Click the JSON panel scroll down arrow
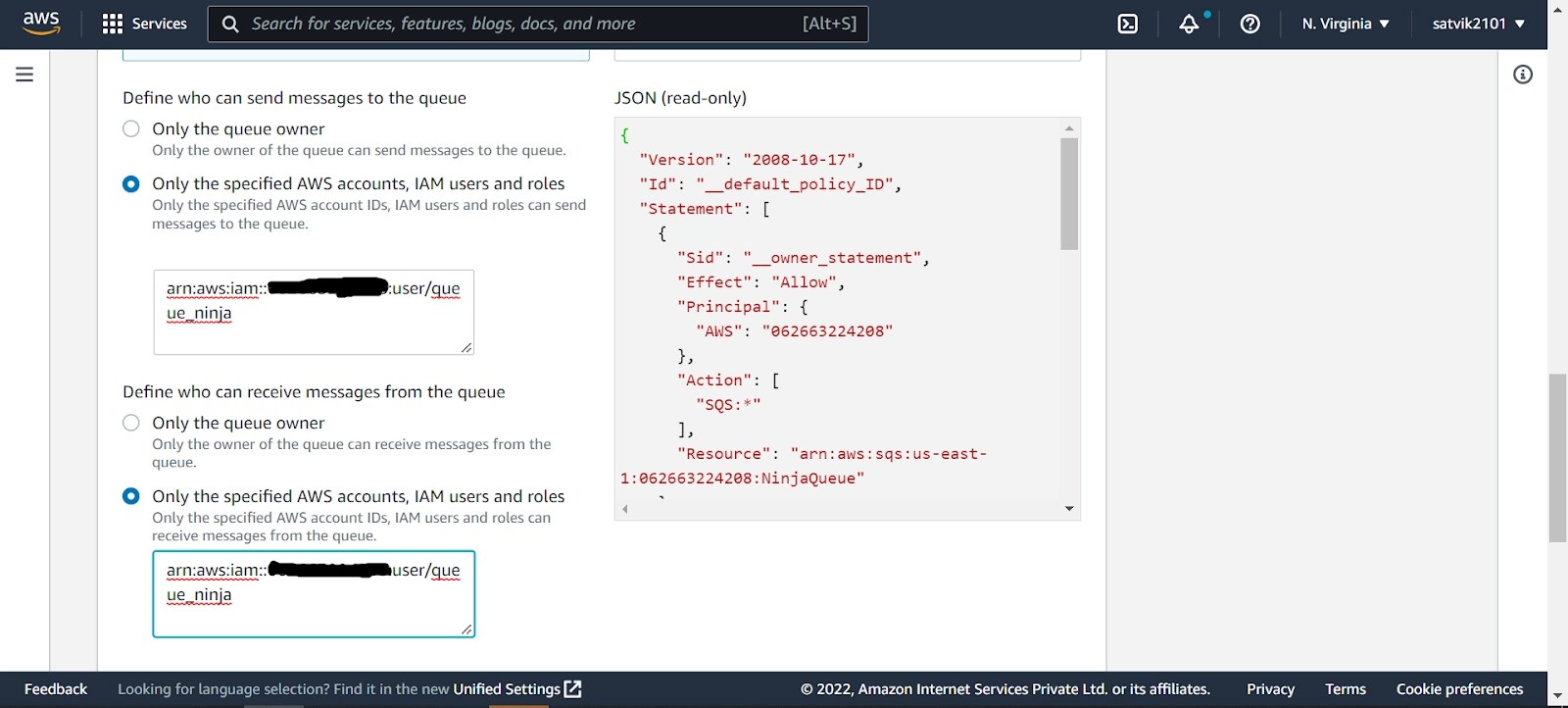1568x708 pixels. [1069, 509]
